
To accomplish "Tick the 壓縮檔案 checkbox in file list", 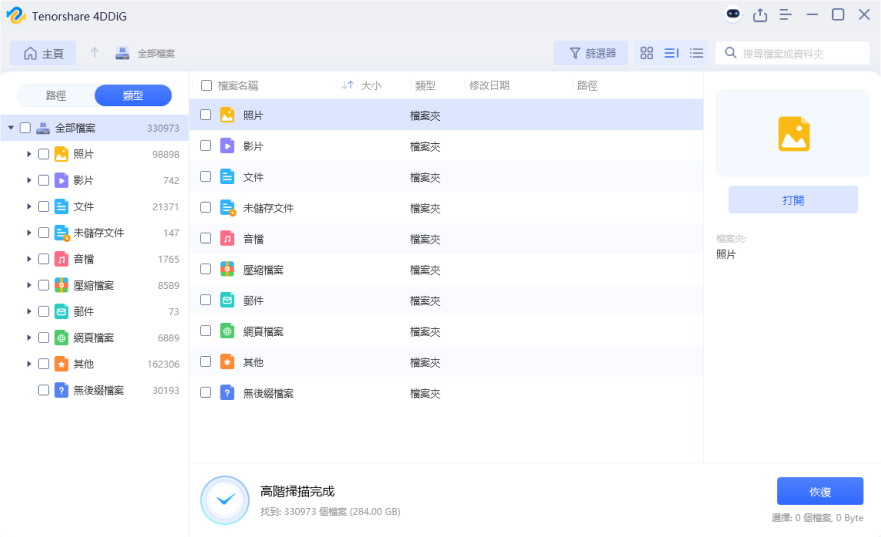I will point(205,269).
